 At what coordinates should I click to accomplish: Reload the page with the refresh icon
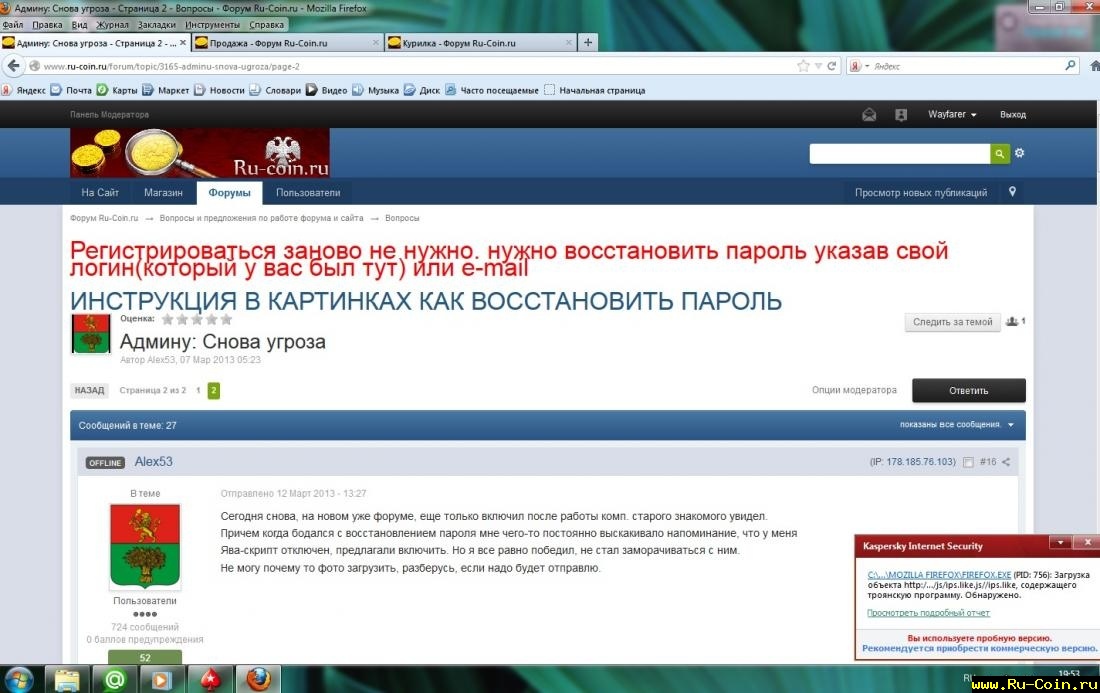832,66
